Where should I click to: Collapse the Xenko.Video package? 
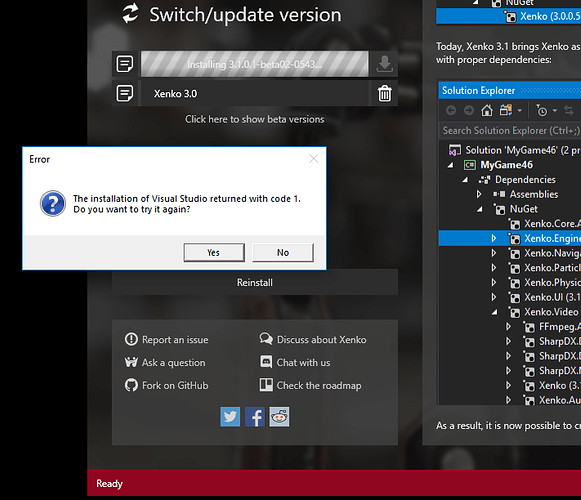click(x=494, y=312)
